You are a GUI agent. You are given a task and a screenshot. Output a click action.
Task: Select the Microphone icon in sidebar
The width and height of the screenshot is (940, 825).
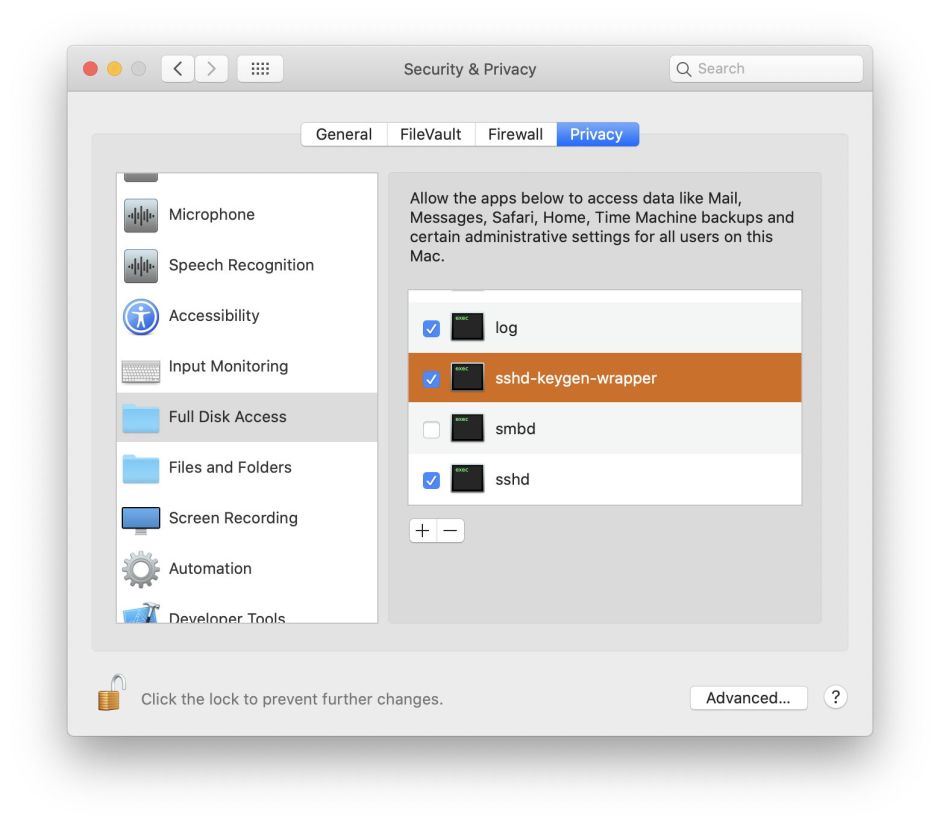pos(141,215)
